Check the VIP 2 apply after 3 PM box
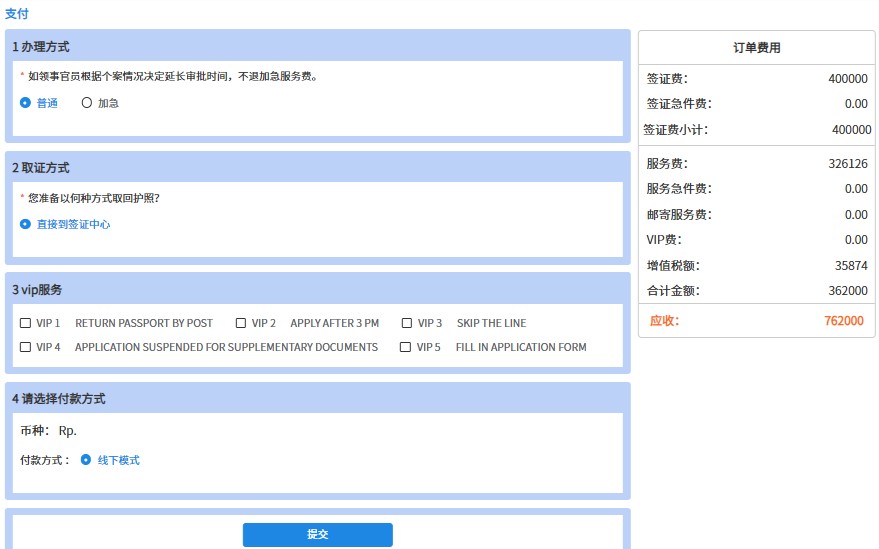This screenshot has height=549, width=879. (241, 323)
